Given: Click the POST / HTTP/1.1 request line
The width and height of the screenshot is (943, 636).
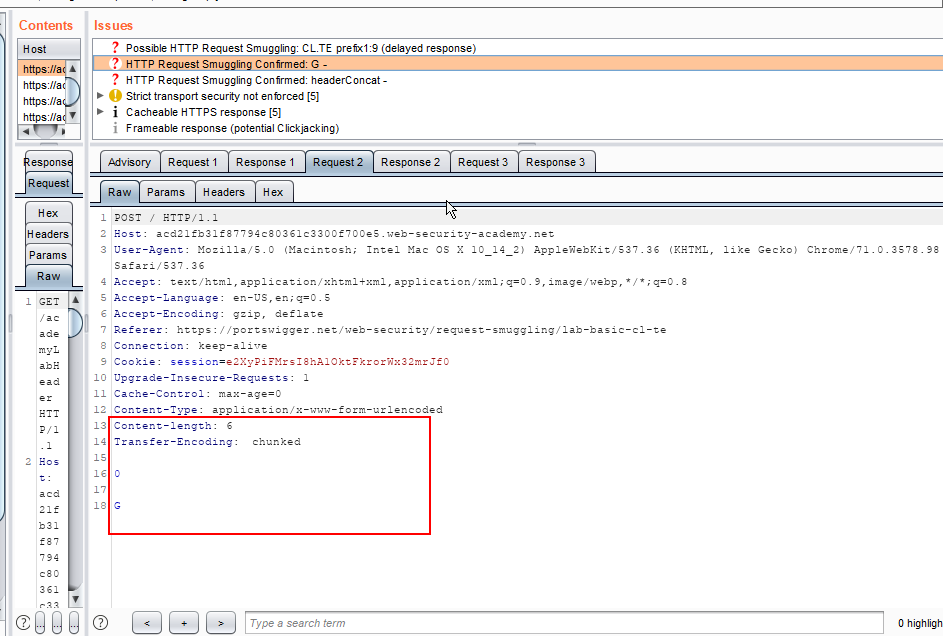Looking at the screenshot, I should click(x=167, y=218).
